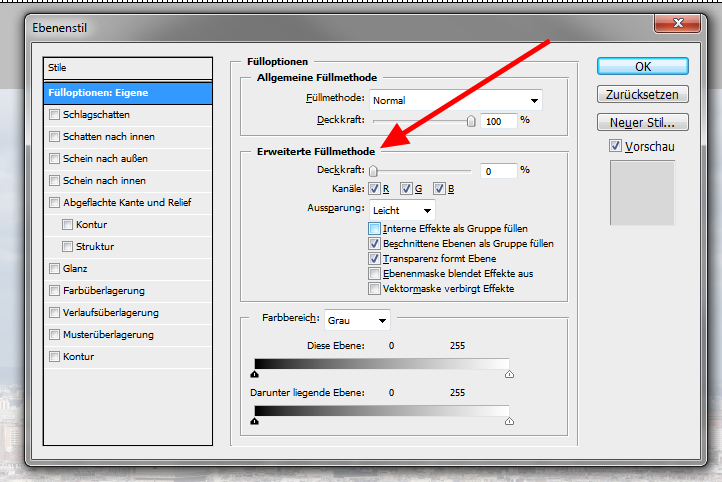Click the general Deckkraft slider handle
Viewport: 722px width, 482px height.
(x=471, y=121)
